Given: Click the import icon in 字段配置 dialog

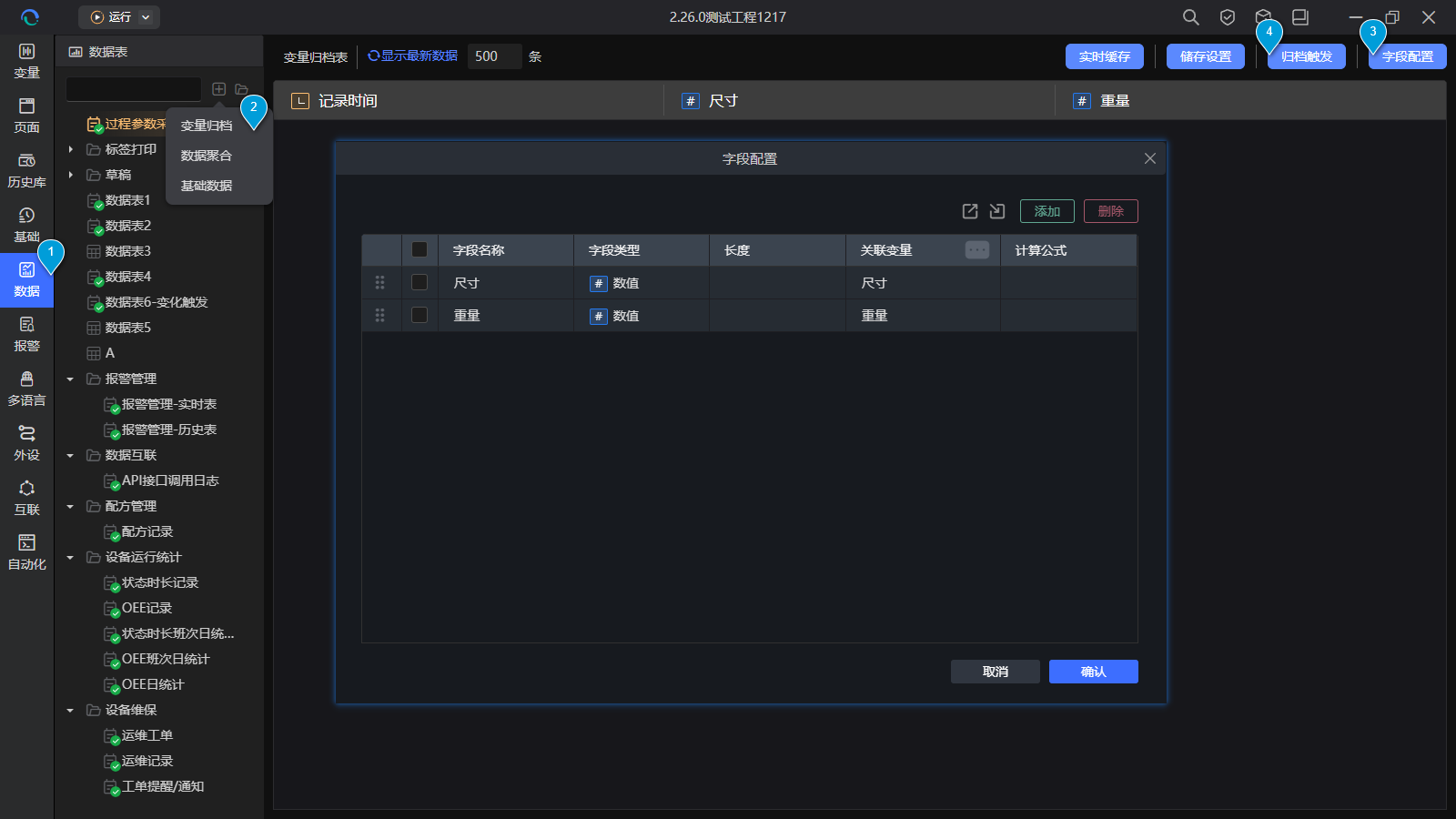Looking at the screenshot, I should tap(997, 211).
